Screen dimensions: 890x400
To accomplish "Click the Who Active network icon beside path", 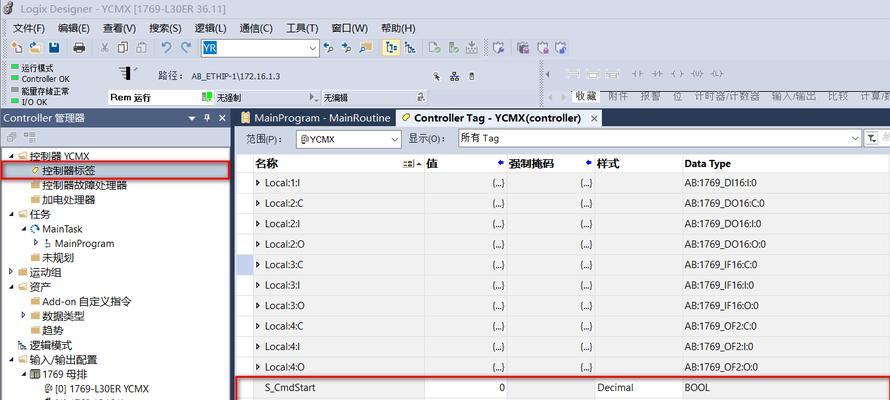I will 454,77.
